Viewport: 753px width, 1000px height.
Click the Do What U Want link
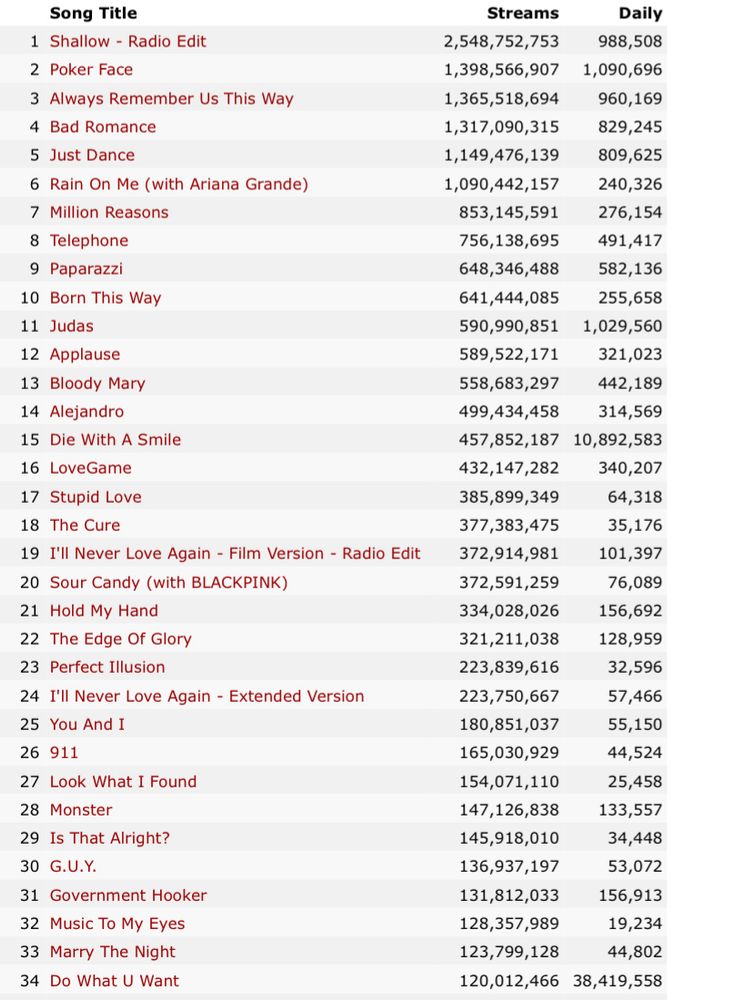point(114,981)
